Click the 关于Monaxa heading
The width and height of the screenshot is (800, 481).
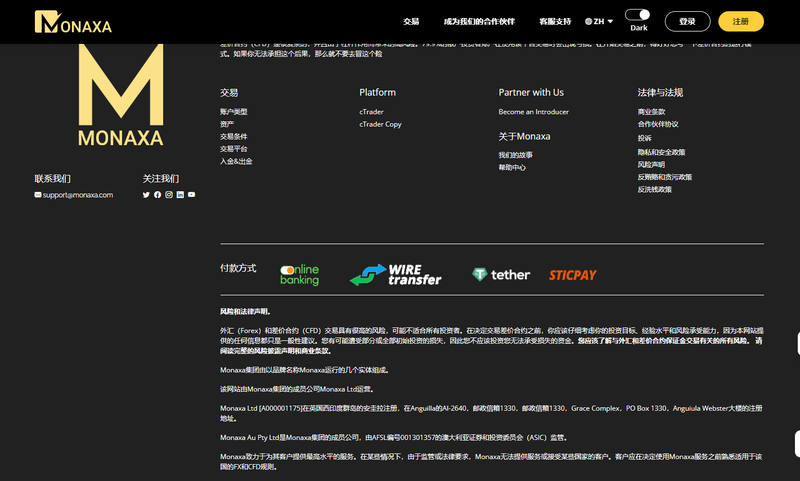(x=524, y=137)
